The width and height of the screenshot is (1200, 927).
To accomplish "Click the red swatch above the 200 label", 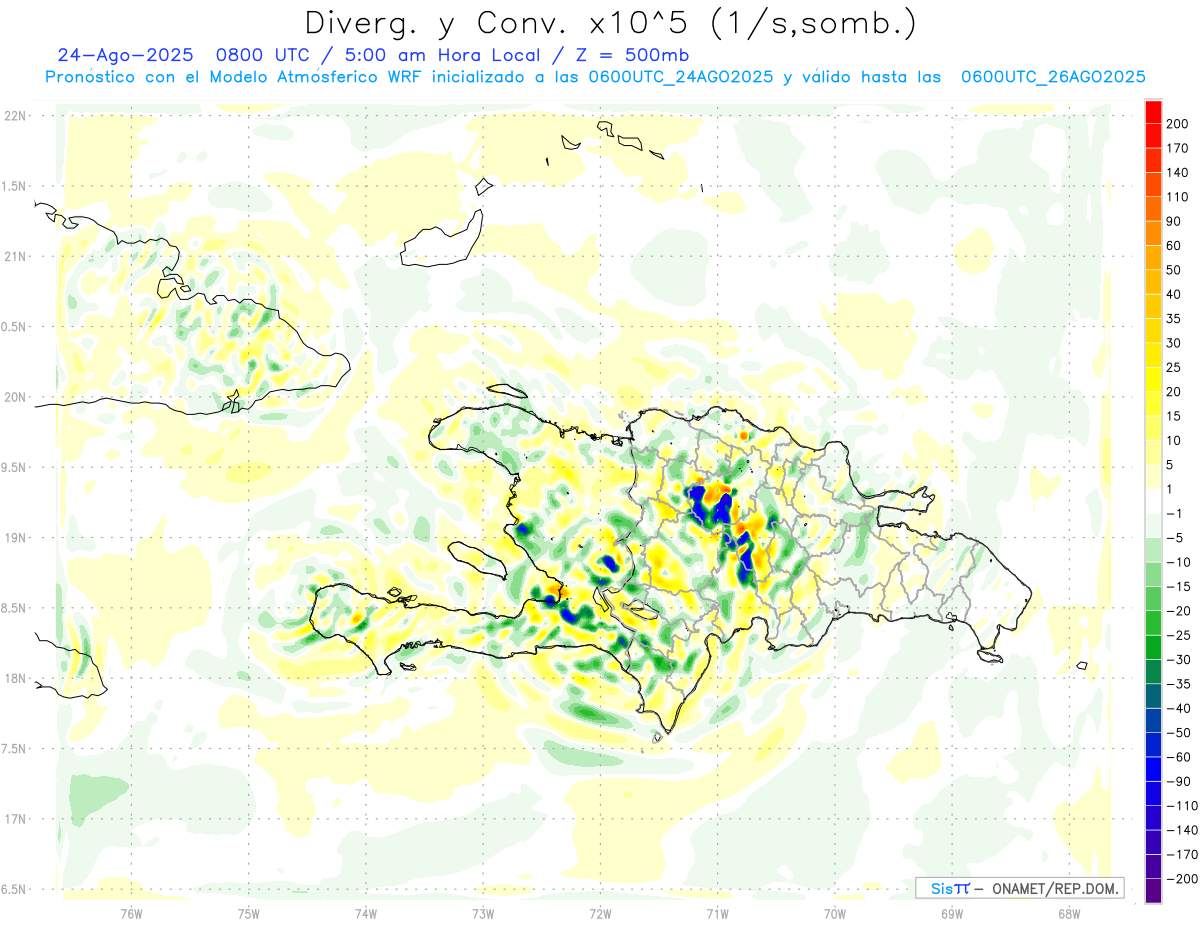I will pos(1153,112).
